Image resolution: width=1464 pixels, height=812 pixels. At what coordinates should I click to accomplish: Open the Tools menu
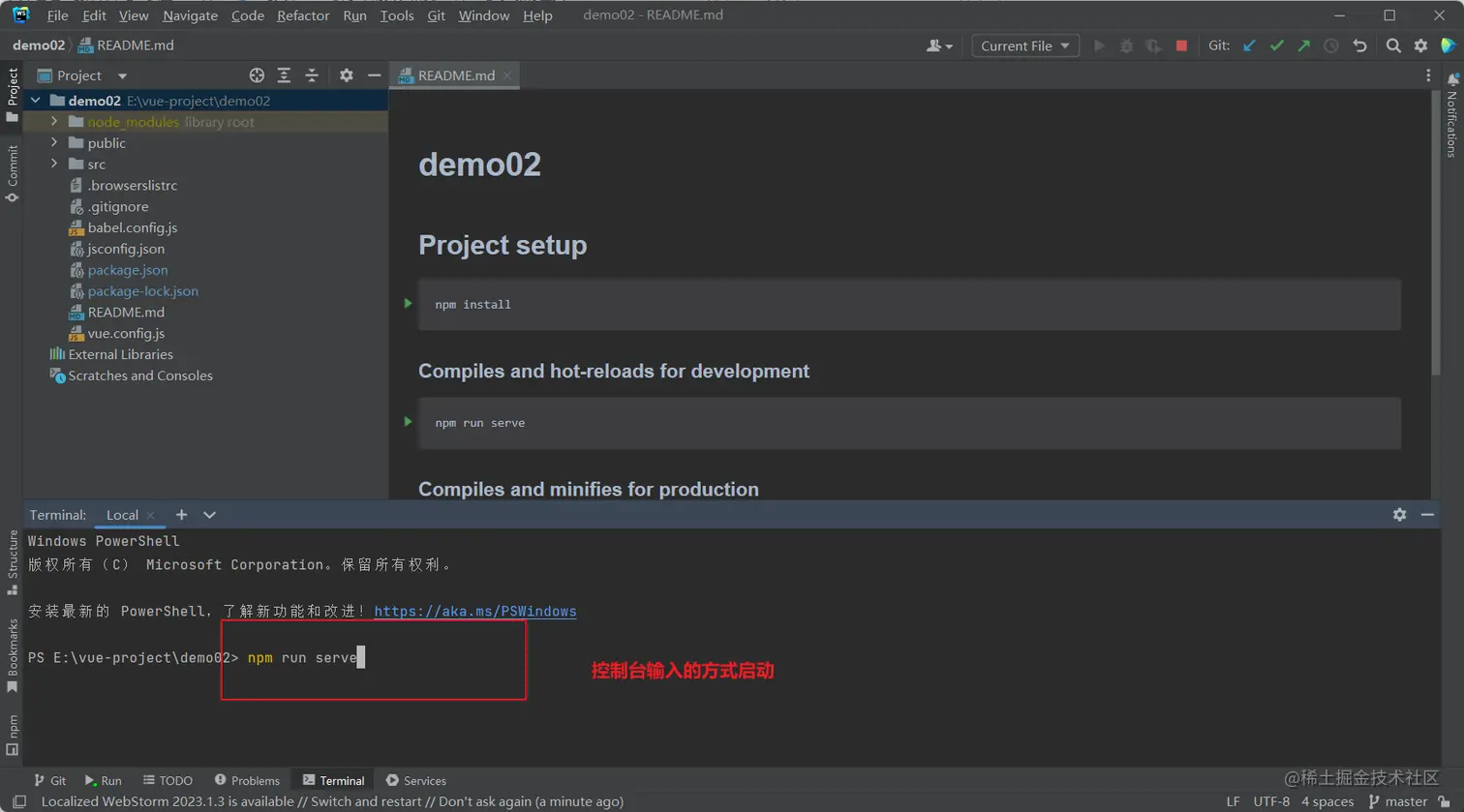[x=396, y=15]
